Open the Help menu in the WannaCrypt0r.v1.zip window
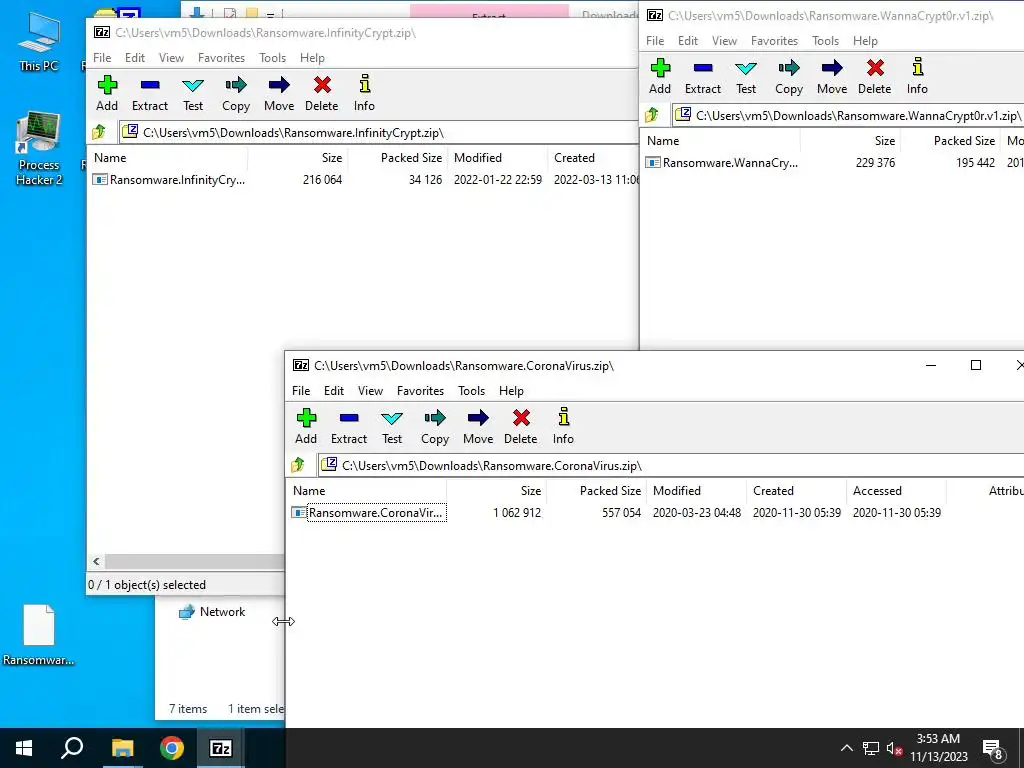The height and width of the screenshot is (768, 1024). [865, 40]
